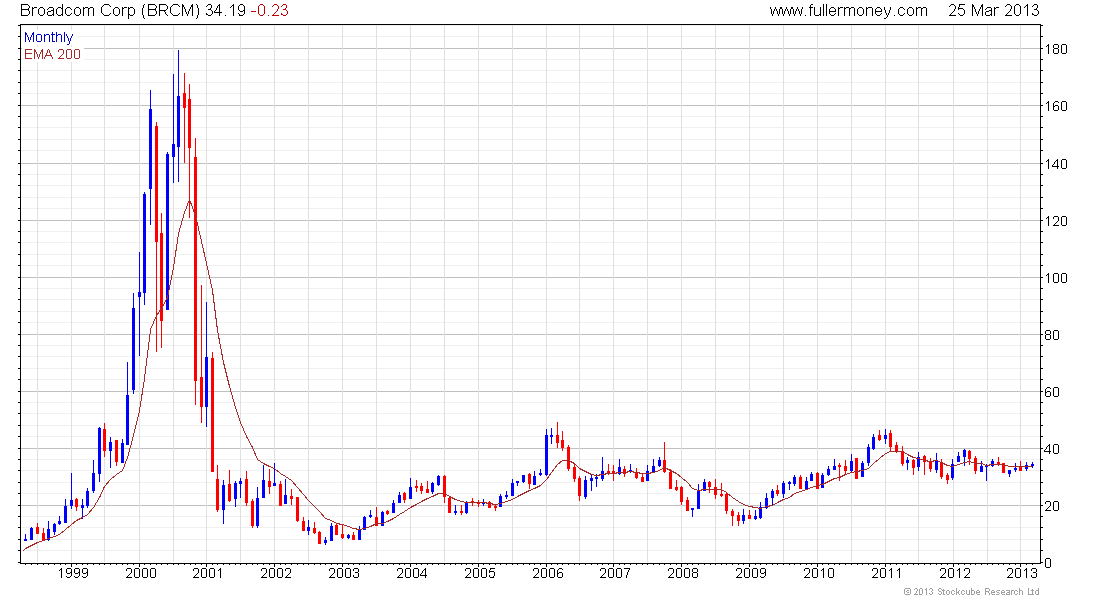Image resolution: width=1100 pixels, height=600 pixels.
Task: Click the www.fullermoney.com text
Action: click(848, 11)
